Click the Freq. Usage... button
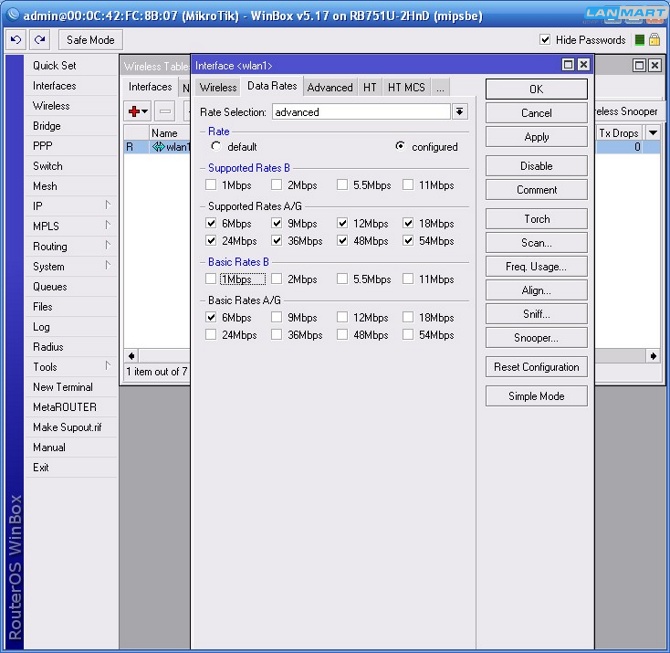 point(536,266)
